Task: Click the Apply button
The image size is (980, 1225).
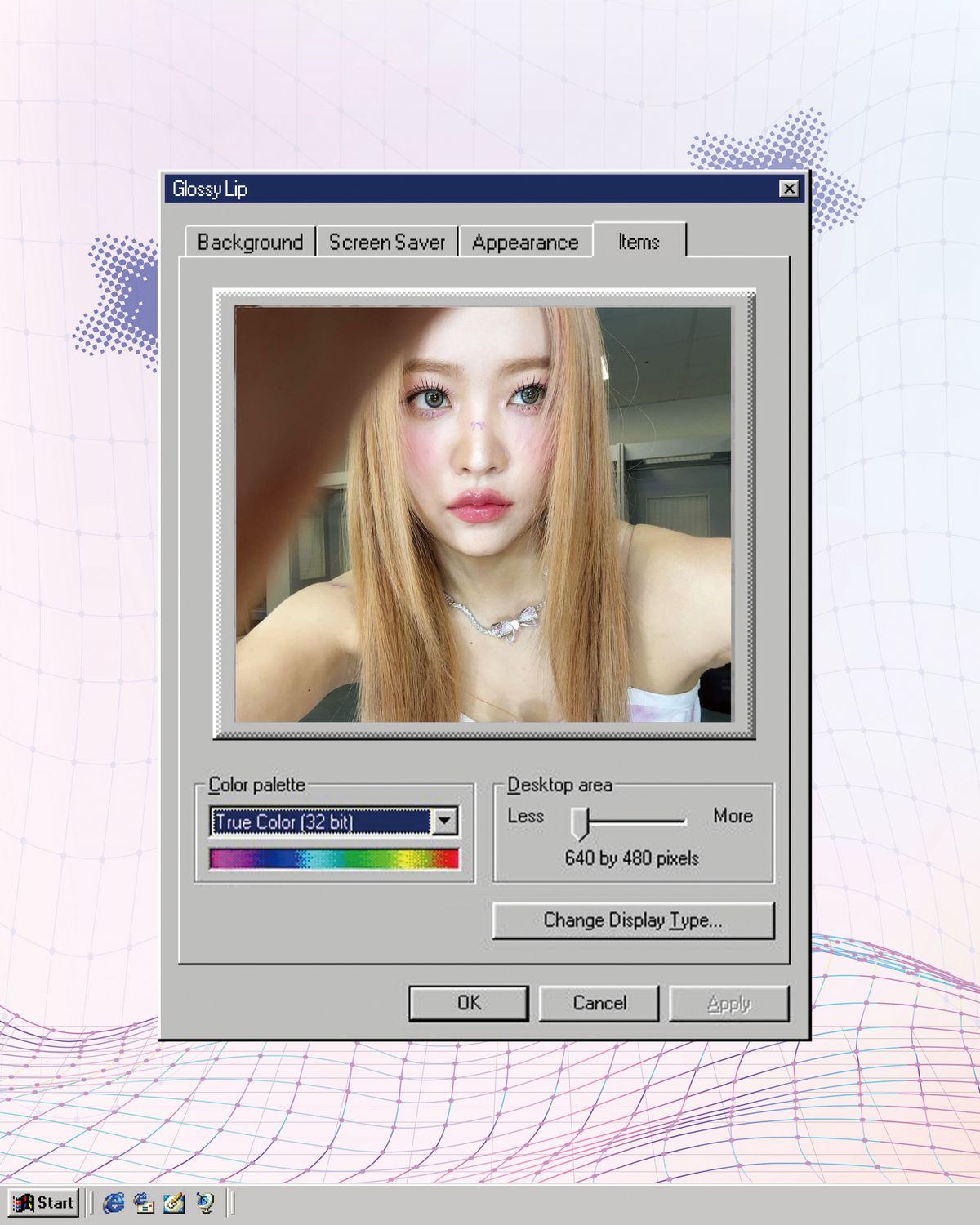Action: [x=728, y=1003]
